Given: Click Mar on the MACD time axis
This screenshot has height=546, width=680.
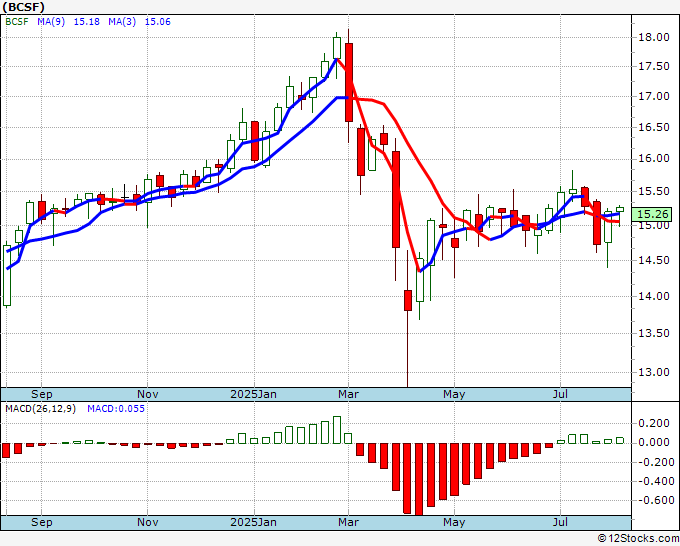Looking at the screenshot, I should (348, 522).
